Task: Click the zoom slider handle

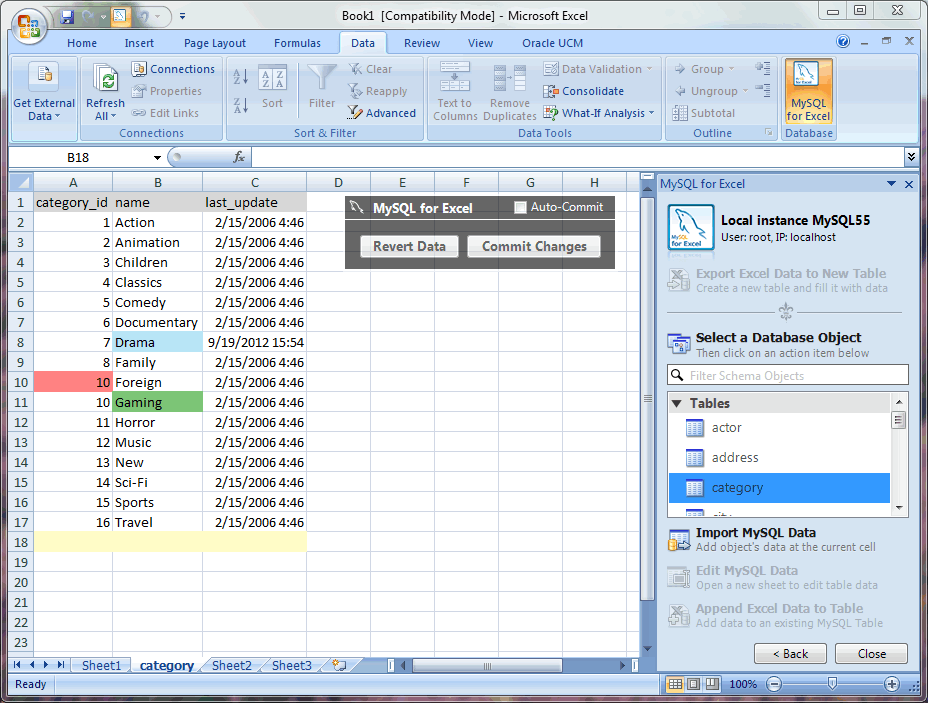Action: [x=832, y=684]
